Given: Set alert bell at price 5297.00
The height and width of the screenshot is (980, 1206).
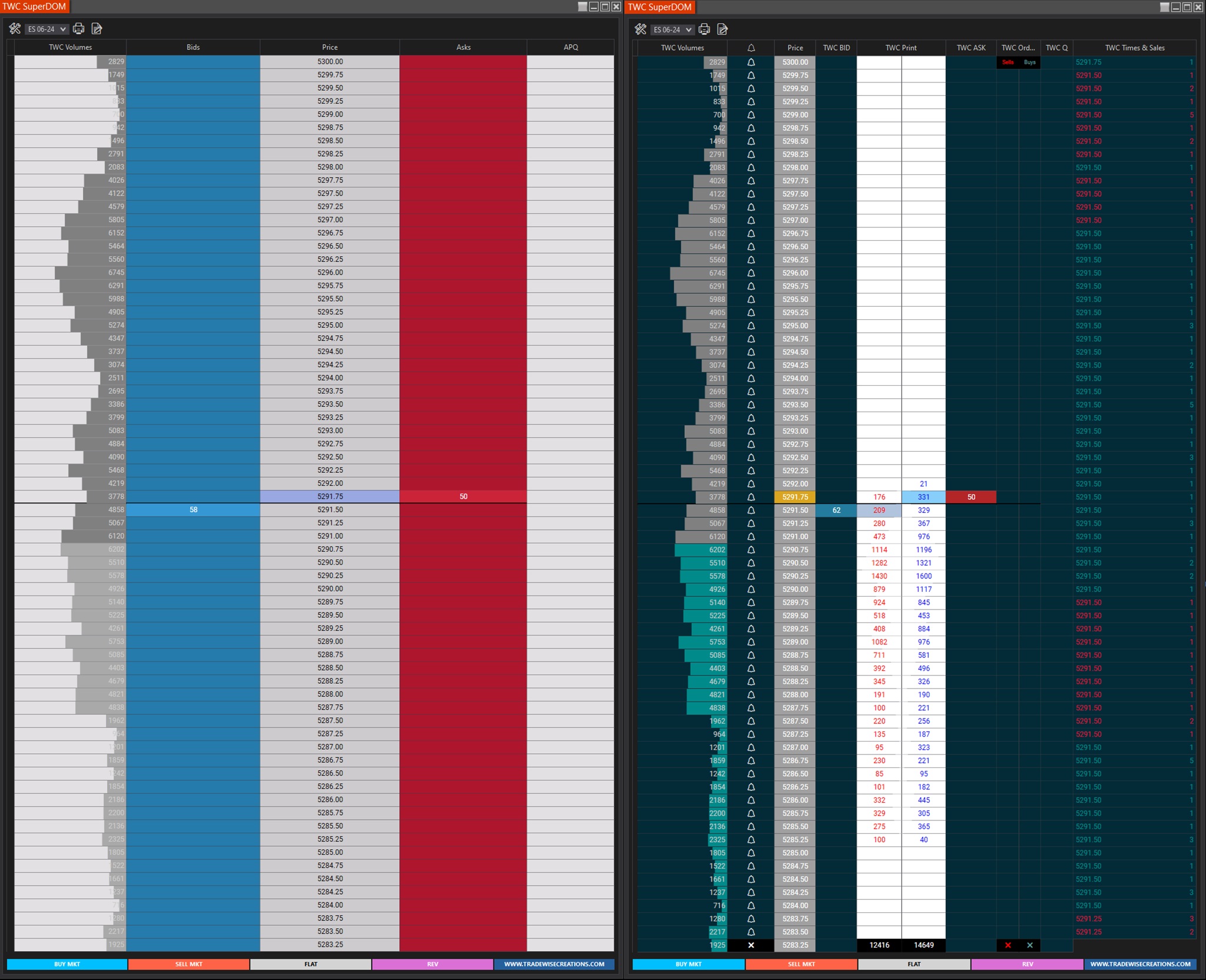Looking at the screenshot, I should pos(751,220).
